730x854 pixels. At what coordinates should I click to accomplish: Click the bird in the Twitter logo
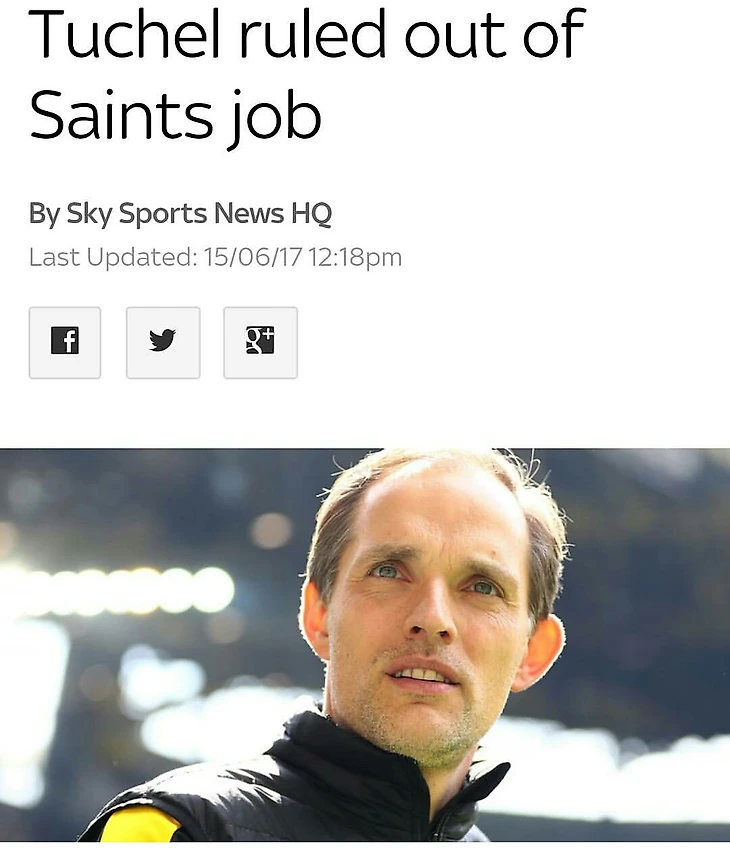[x=162, y=340]
